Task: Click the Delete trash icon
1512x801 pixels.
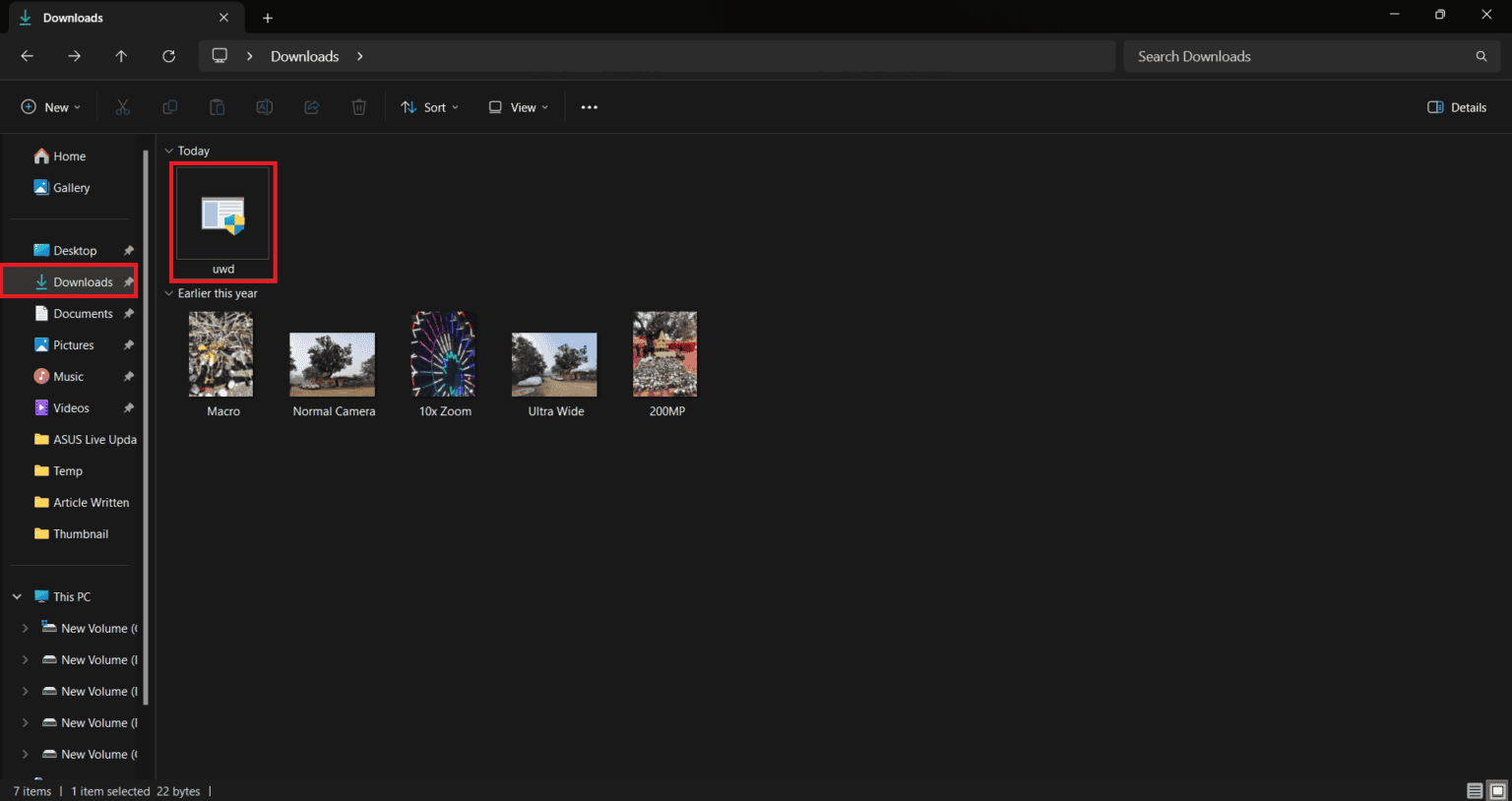Action: click(x=359, y=107)
